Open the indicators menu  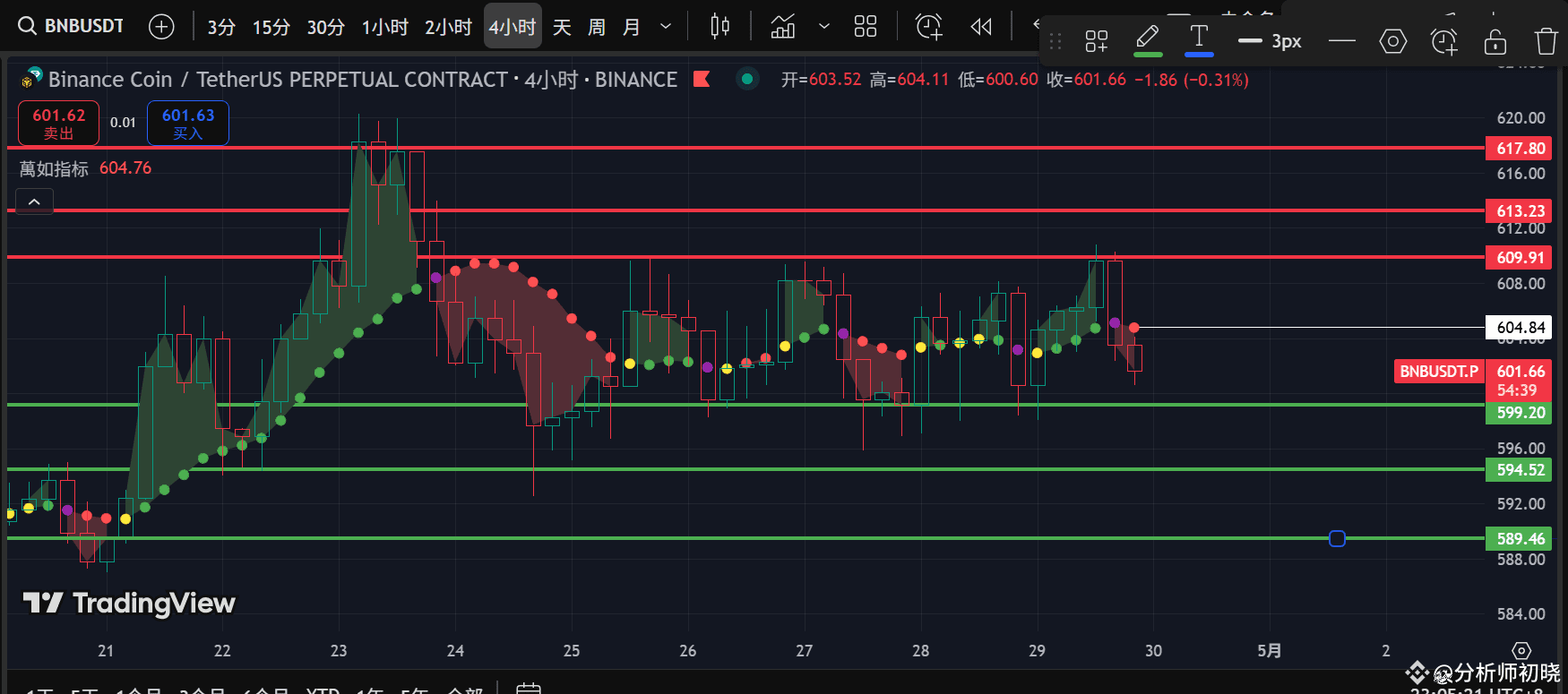pyautogui.click(x=783, y=27)
